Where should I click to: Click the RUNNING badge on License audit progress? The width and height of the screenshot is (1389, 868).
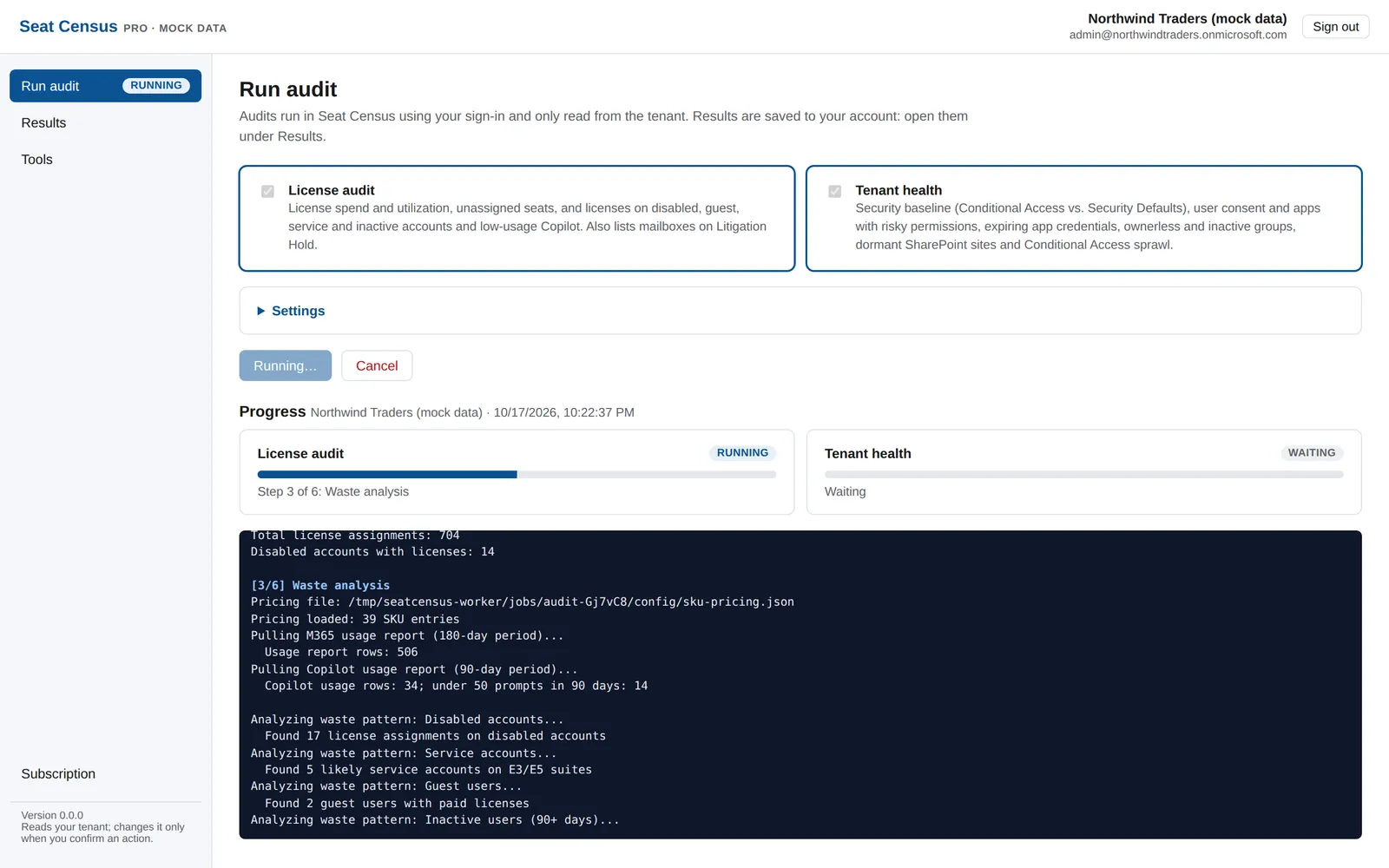pos(742,453)
